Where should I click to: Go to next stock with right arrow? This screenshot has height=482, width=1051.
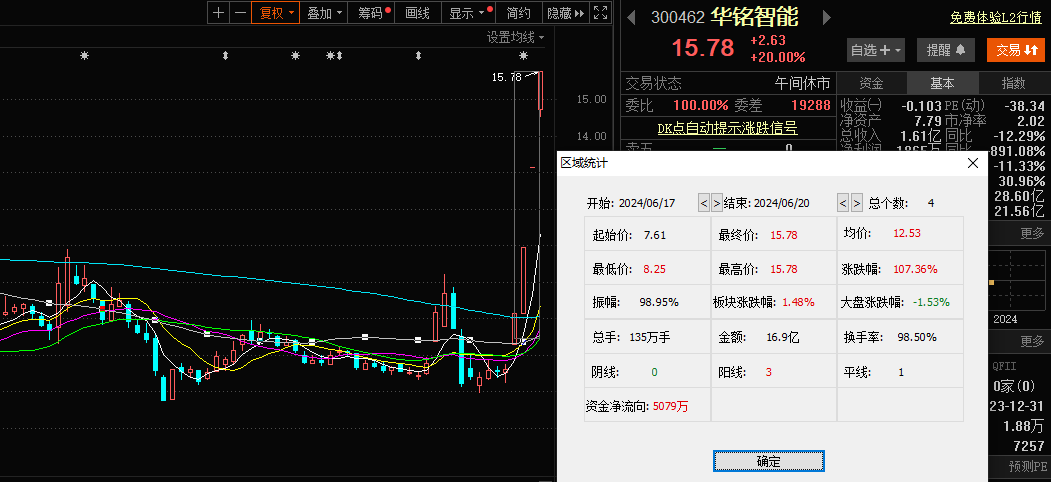click(826, 17)
